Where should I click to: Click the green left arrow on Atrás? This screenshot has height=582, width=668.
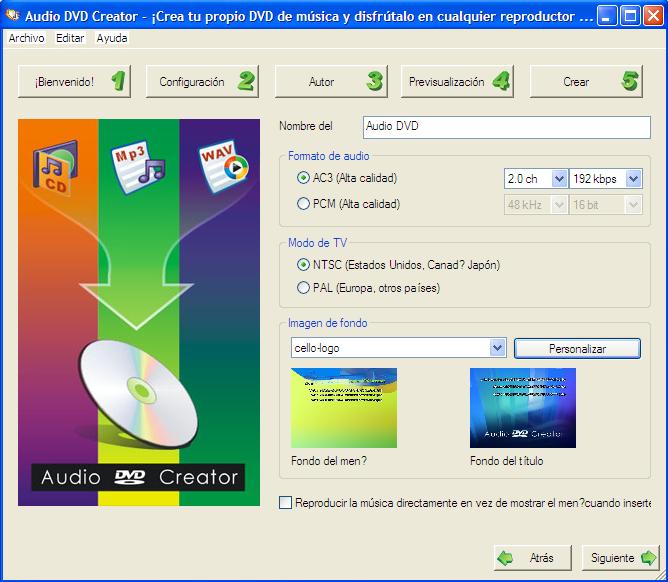506,558
